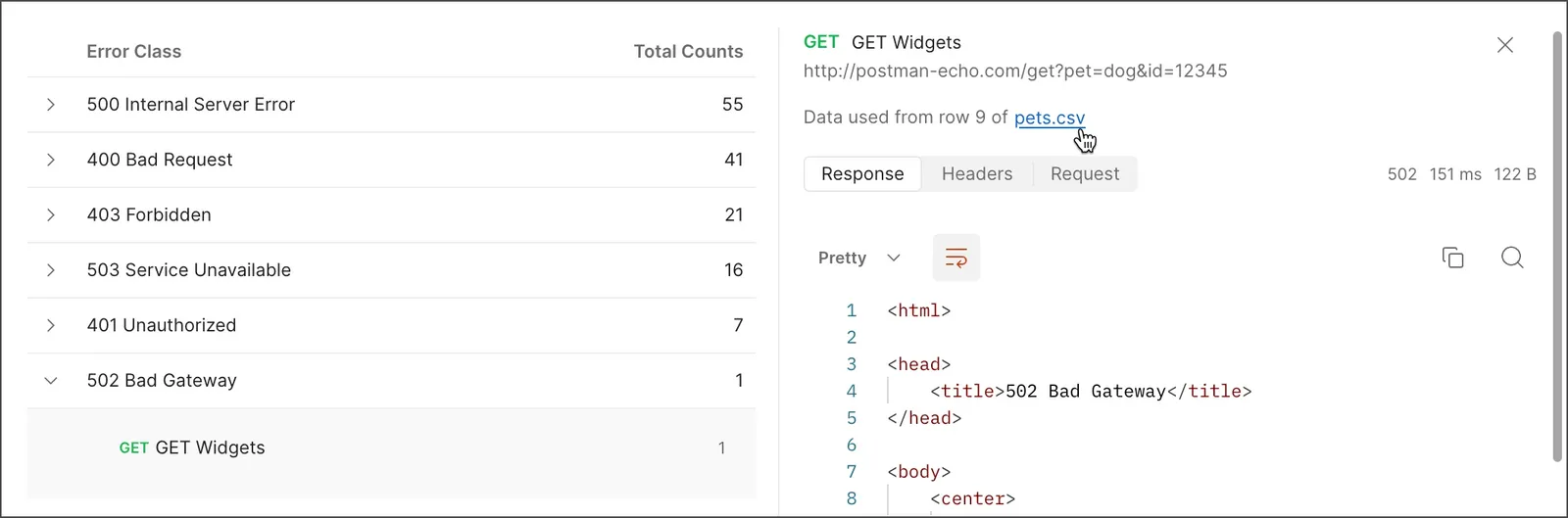Click the Error Class column header
The image size is (1568, 518).
134,52
